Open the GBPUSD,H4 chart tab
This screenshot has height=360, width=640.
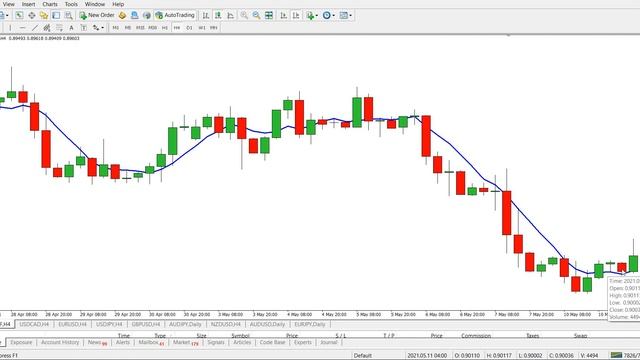[146, 324]
